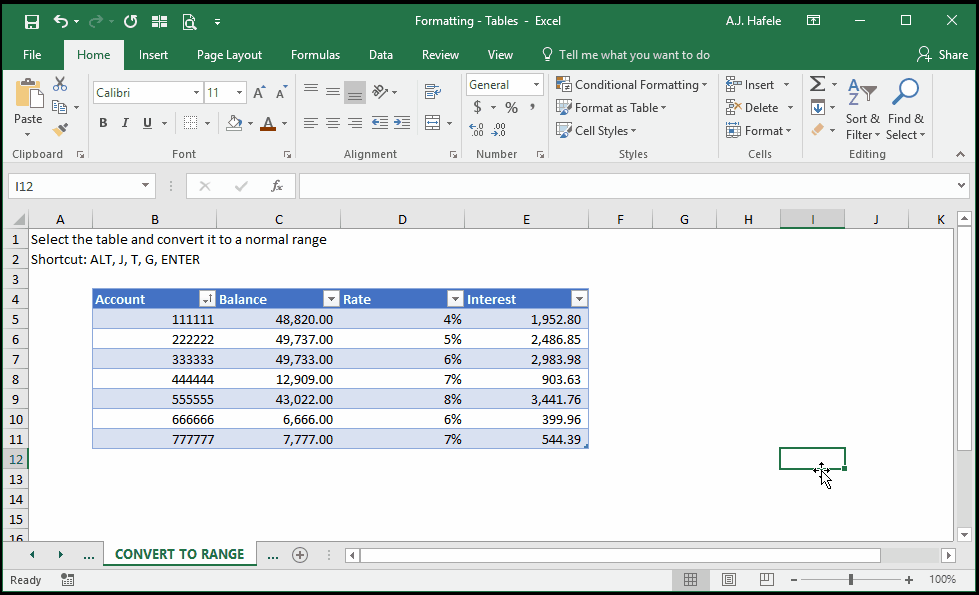Increase decimal places
The width and height of the screenshot is (979, 595).
click(x=476, y=129)
